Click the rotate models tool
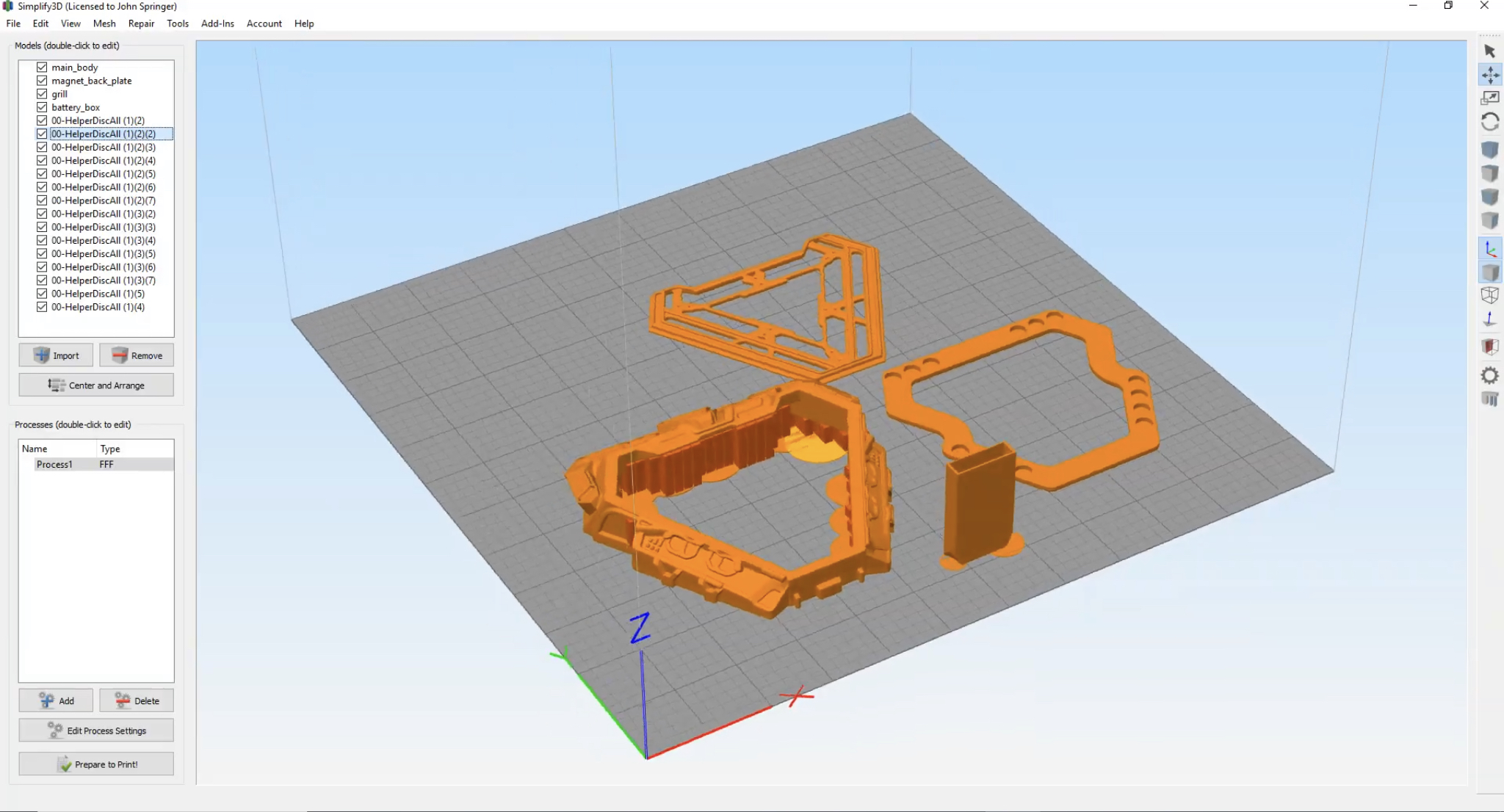 1489,122
